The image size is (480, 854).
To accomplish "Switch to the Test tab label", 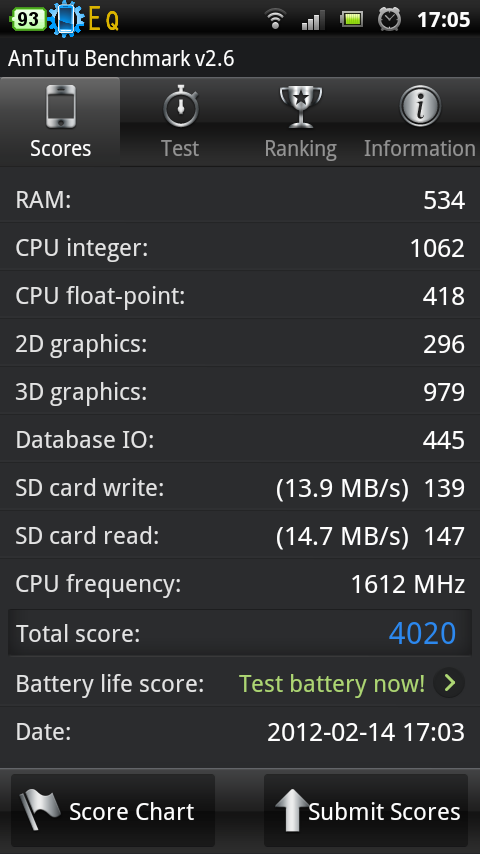I will pos(180,148).
